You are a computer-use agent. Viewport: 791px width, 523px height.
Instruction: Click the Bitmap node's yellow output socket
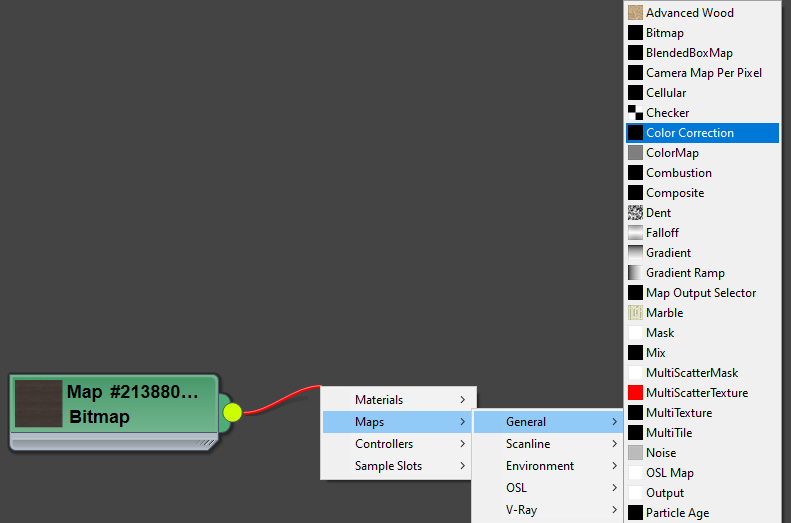(233, 413)
